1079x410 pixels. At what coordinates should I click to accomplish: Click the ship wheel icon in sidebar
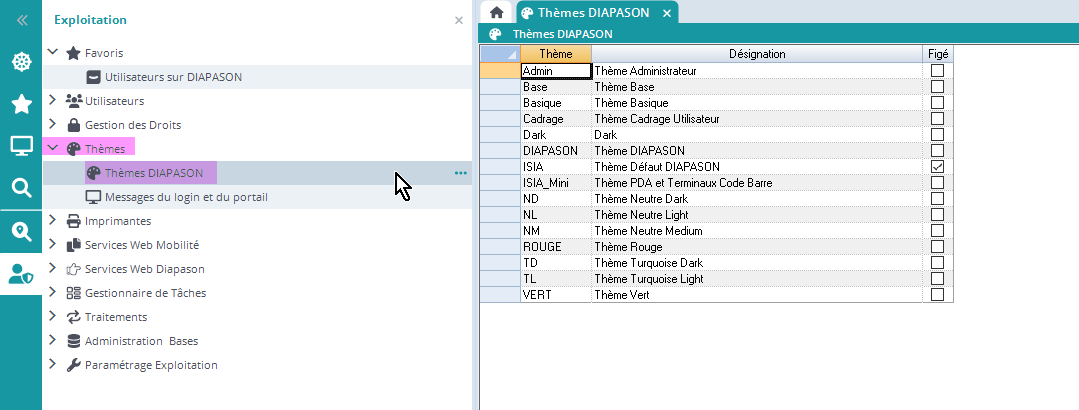21,62
